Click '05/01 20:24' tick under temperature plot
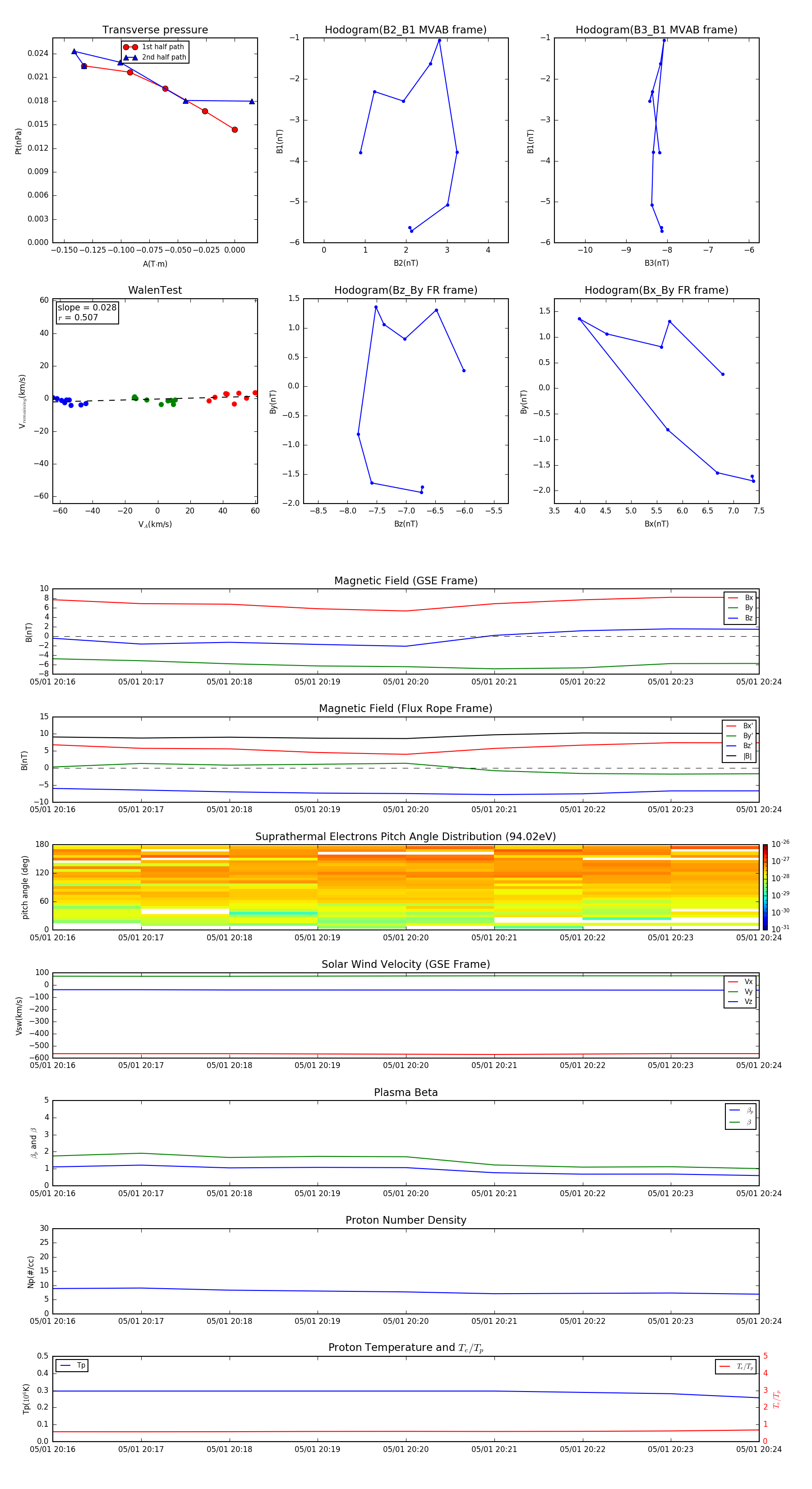Image resolution: width=812 pixels, height=1489 pixels. point(759,1449)
